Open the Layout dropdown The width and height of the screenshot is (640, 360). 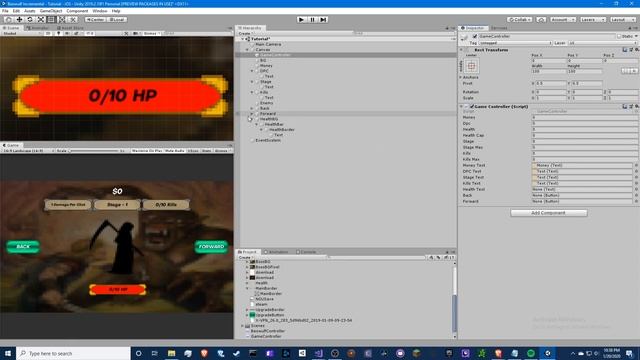pos(623,20)
